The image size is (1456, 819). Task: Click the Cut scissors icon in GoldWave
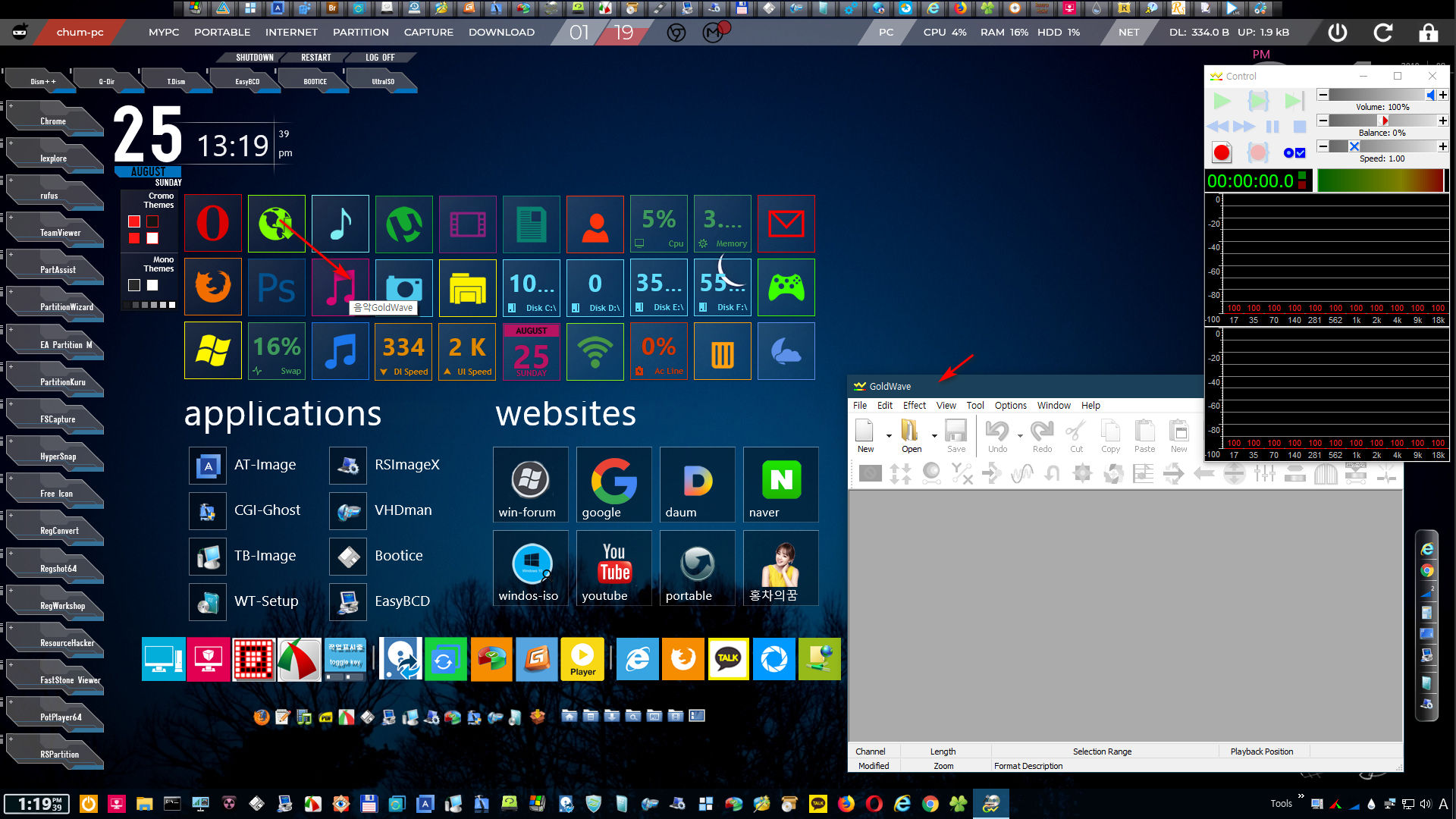click(x=1076, y=431)
